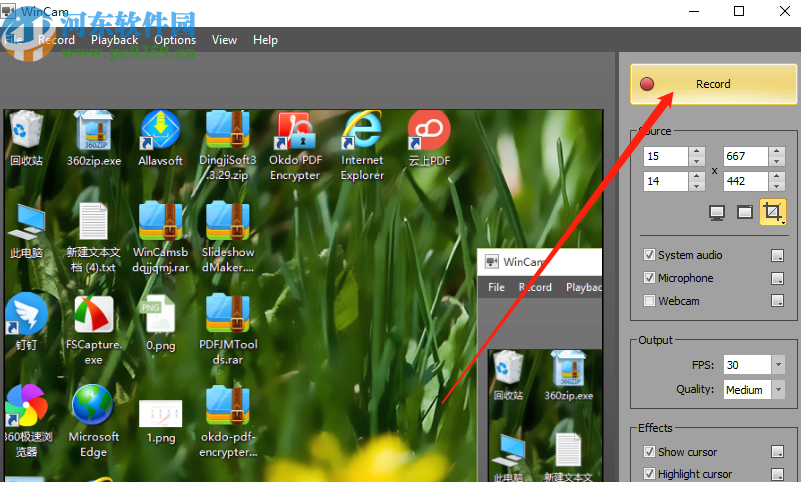Open the Record menu

click(56, 40)
